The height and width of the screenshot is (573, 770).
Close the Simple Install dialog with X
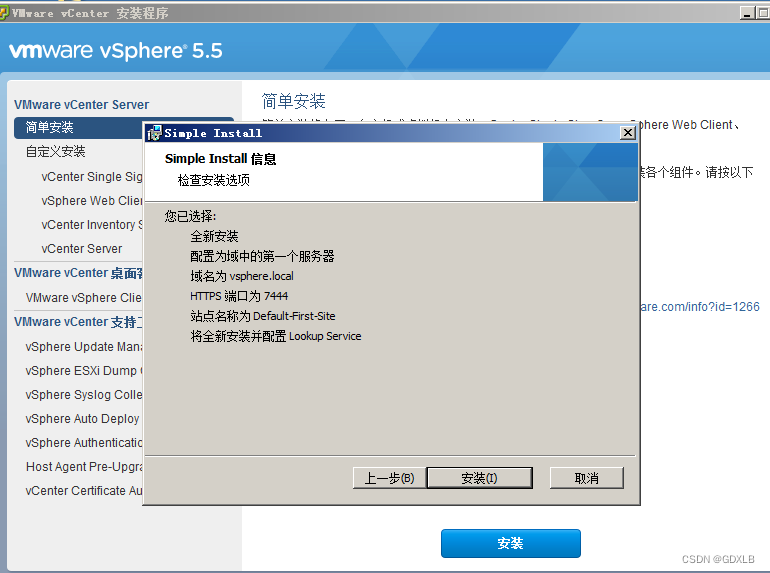click(628, 133)
